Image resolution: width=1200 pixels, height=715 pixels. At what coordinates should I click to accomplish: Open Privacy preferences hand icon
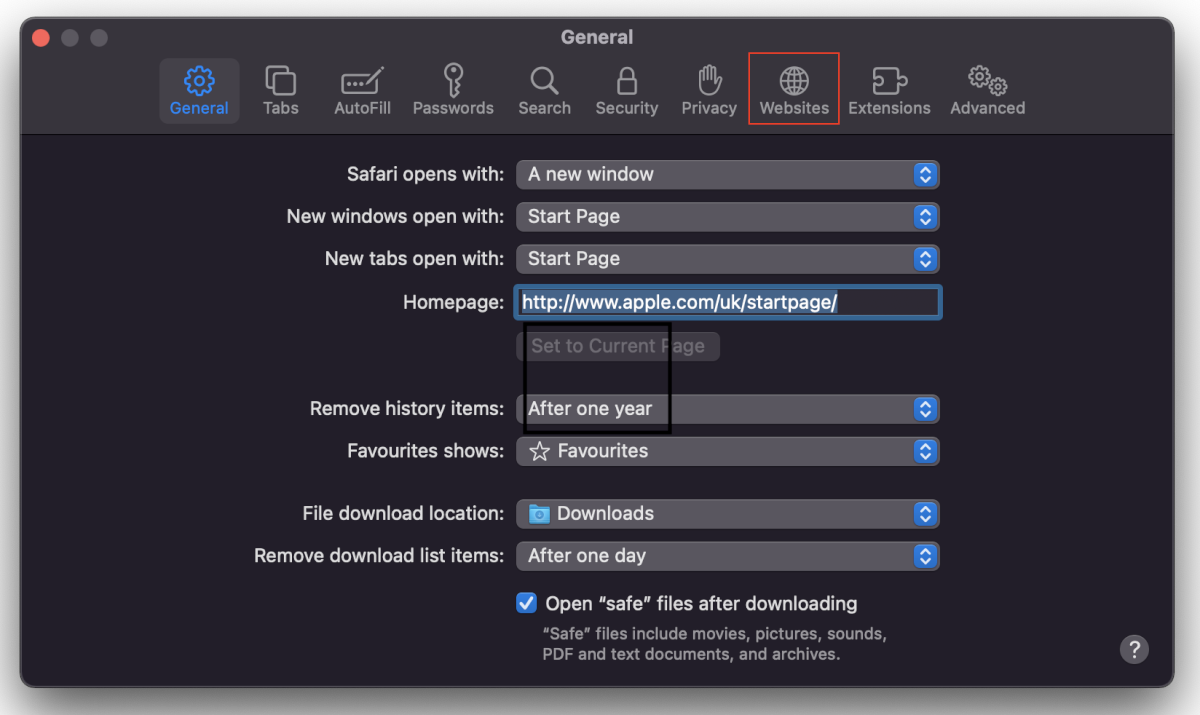(709, 90)
